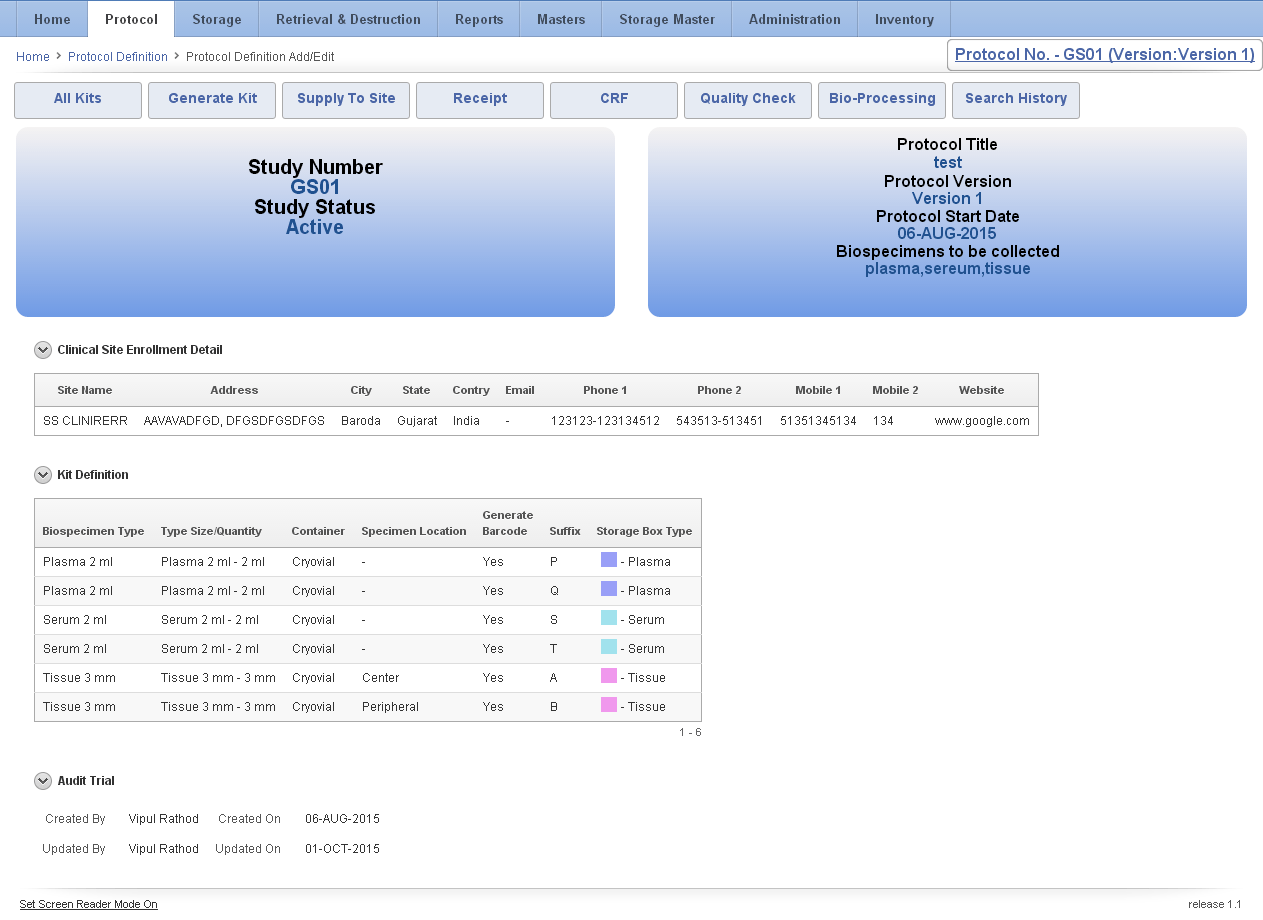Collapse the Audit Trial section

(43, 781)
